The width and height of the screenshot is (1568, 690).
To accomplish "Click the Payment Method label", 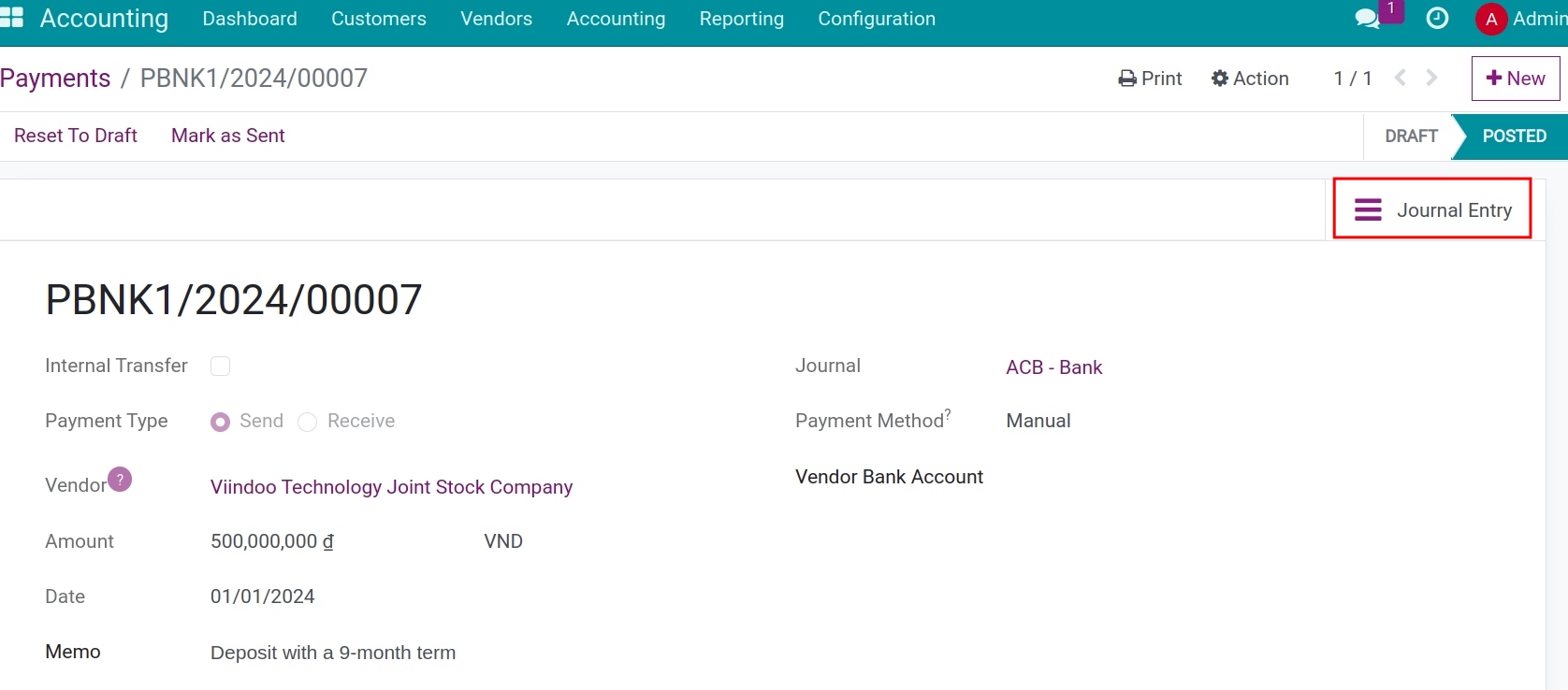I will point(872,420).
